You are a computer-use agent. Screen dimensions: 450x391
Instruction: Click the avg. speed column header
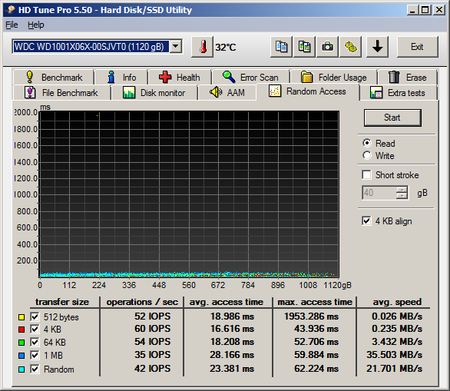pyautogui.click(x=397, y=302)
